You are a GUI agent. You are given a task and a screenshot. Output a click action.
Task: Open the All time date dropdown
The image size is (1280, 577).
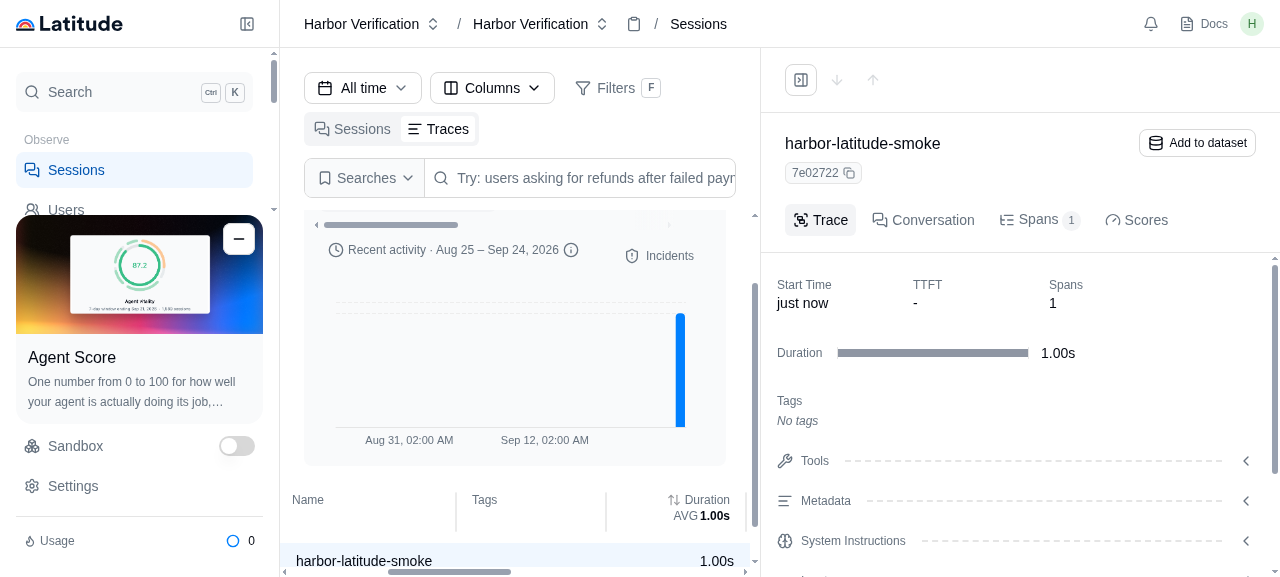(363, 88)
